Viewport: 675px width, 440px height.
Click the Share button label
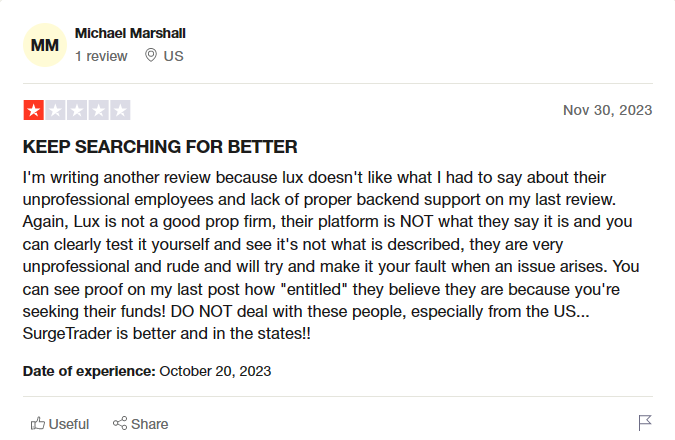pos(149,424)
